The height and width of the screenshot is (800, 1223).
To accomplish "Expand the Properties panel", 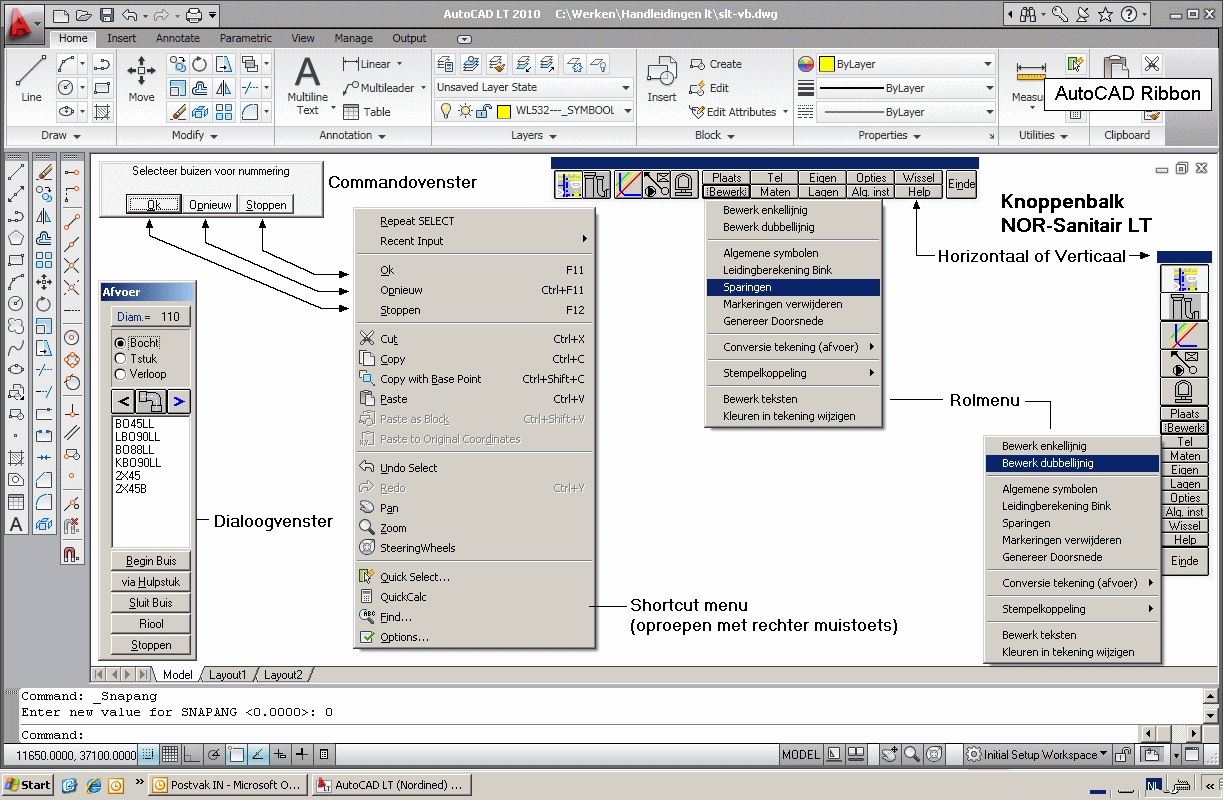I will pyautogui.click(x=890, y=135).
